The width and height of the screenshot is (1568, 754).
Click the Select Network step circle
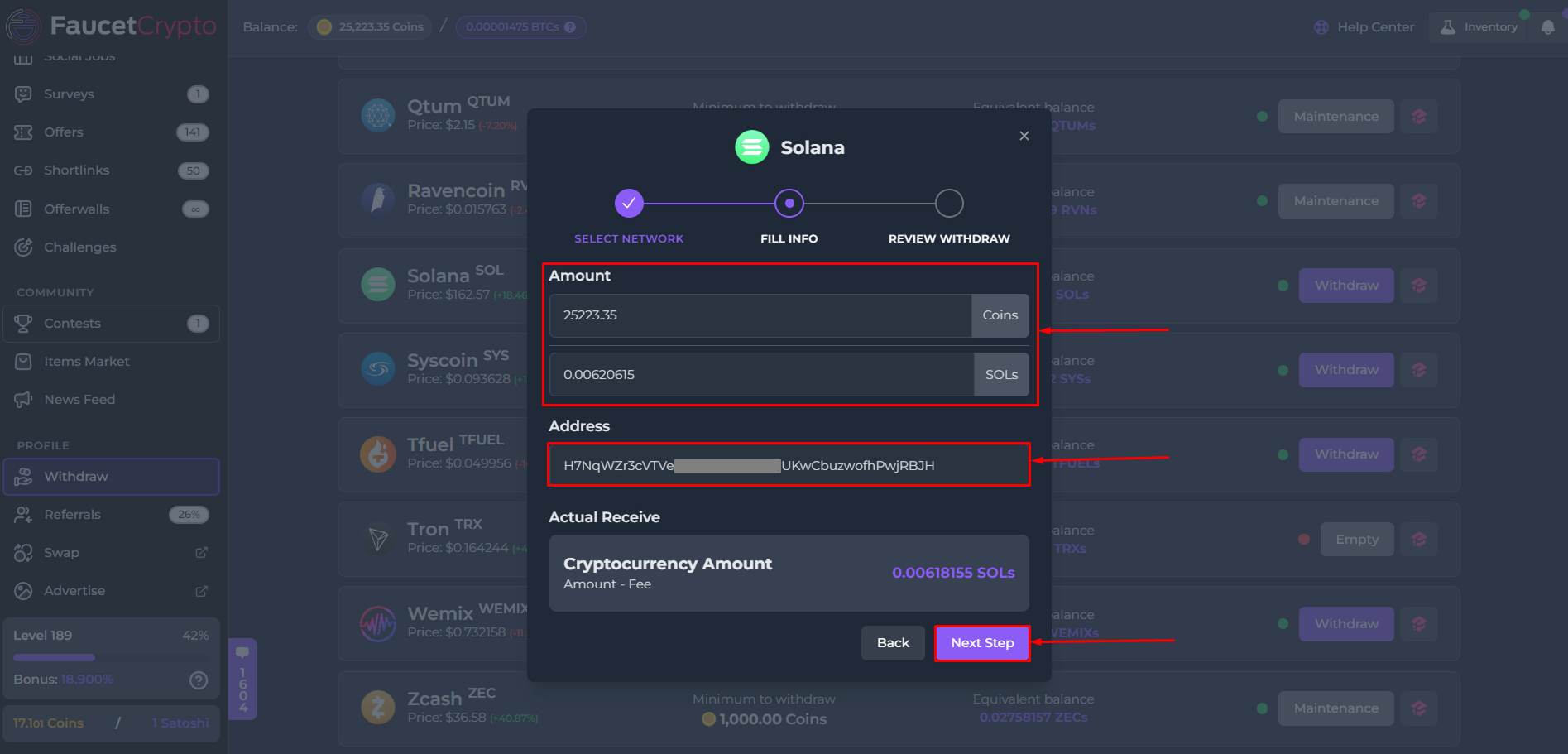pyautogui.click(x=629, y=203)
